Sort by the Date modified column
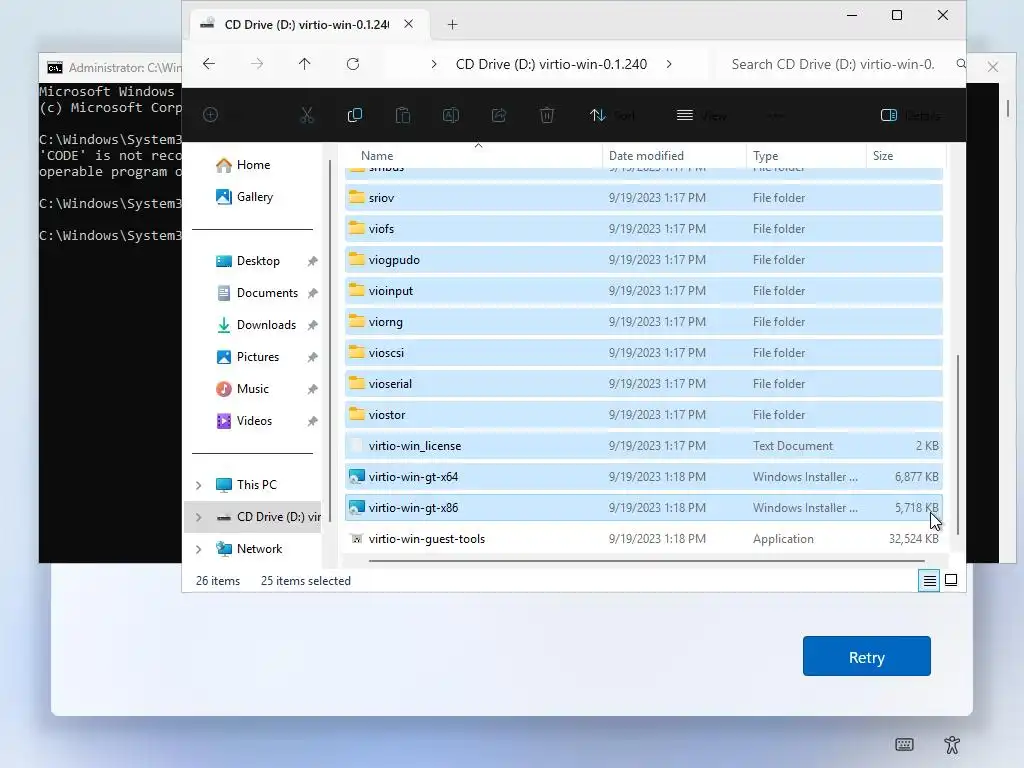 click(674, 155)
